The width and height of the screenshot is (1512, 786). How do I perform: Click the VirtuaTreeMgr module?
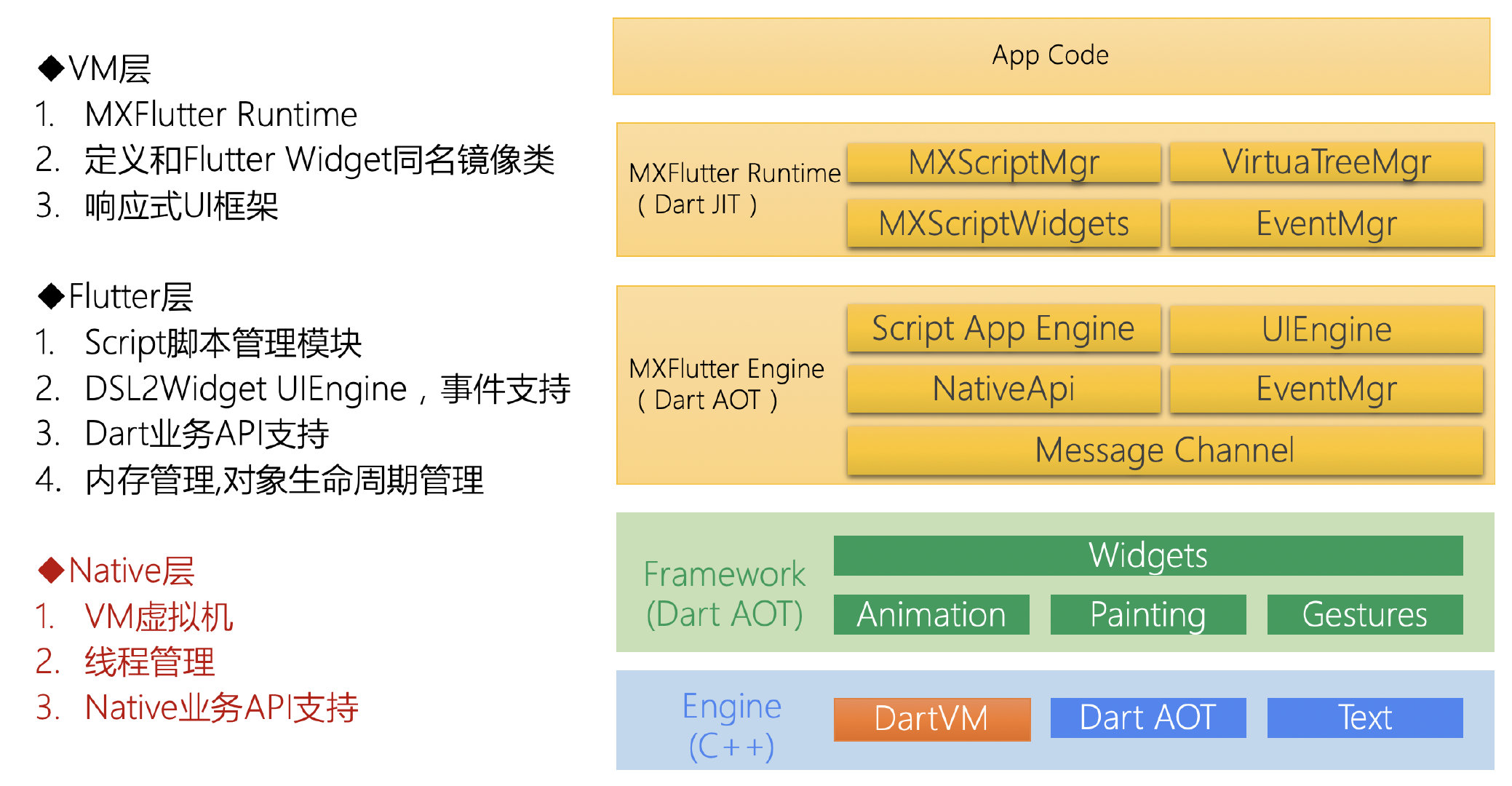(x=1326, y=162)
